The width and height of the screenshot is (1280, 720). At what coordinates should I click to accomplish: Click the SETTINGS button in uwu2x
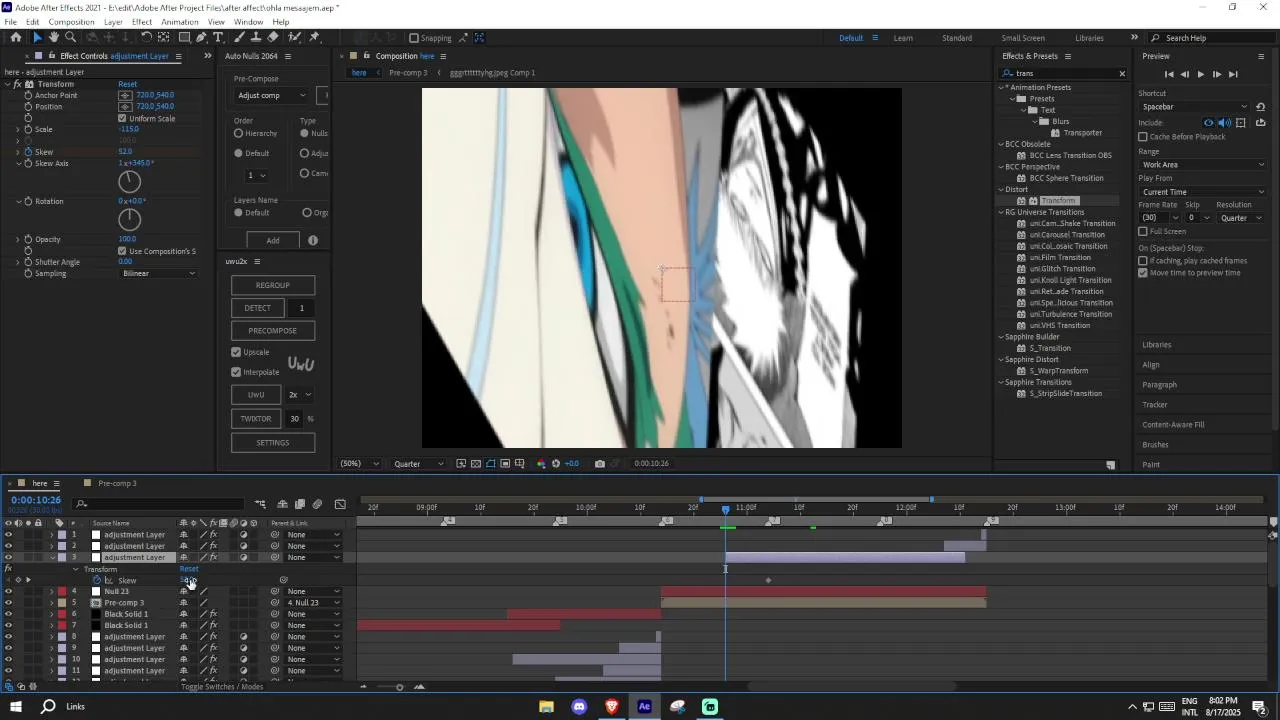click(273, 443)
